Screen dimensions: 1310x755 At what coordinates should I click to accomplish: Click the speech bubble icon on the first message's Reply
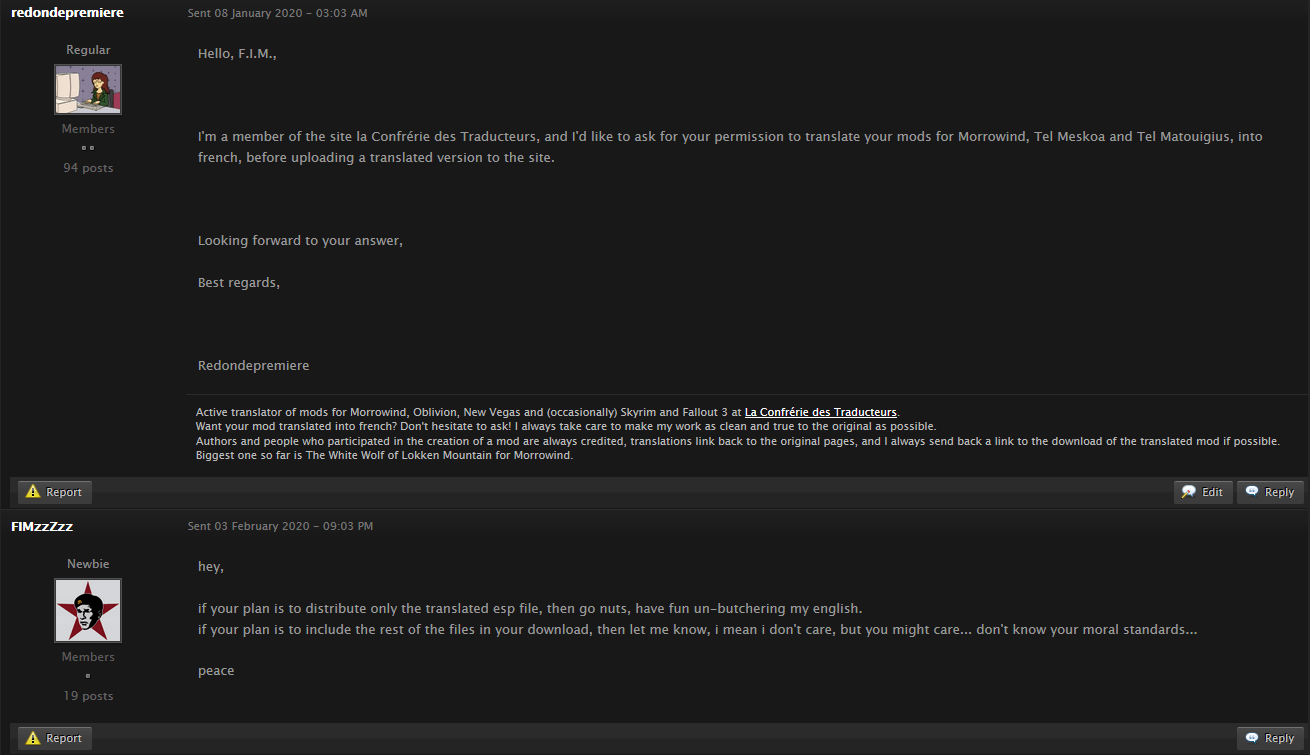tap(1252, 491)
